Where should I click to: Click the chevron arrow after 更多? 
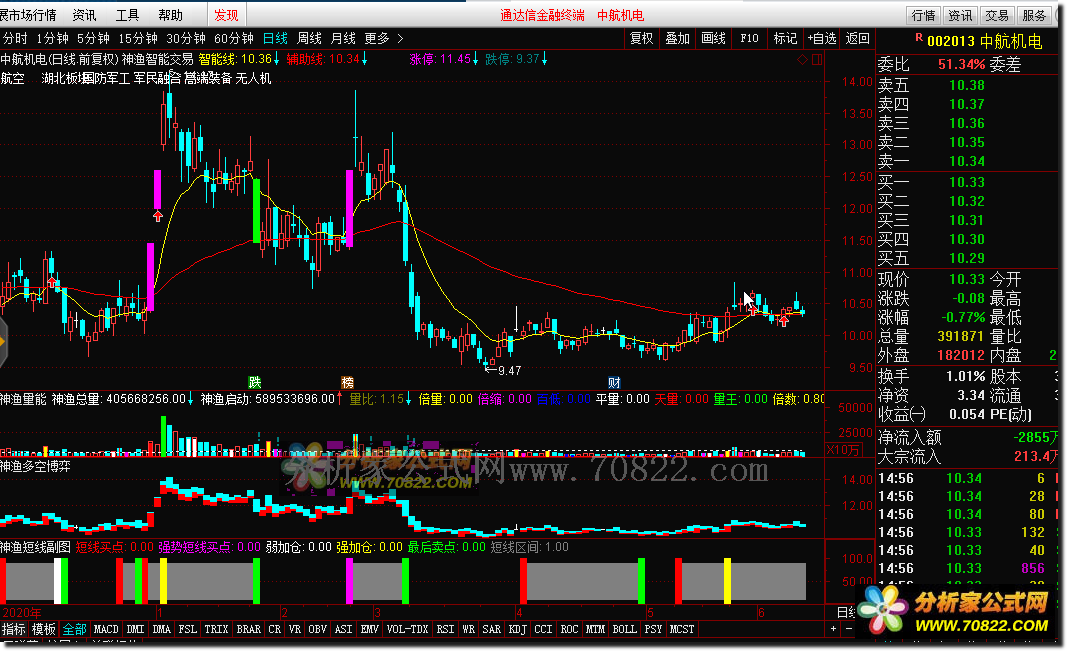[x=400, y=38]
